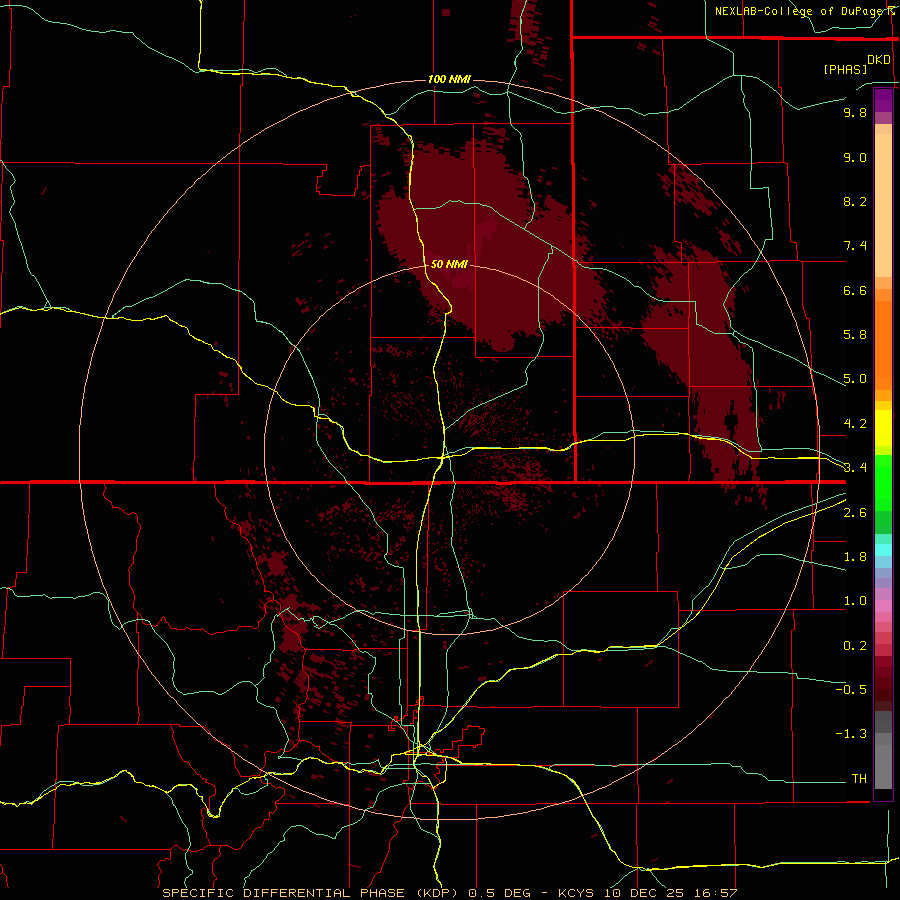This screenshot has width=900, height=900.
Task: Select the 2.6 scale value
Action: pos(855,513)
